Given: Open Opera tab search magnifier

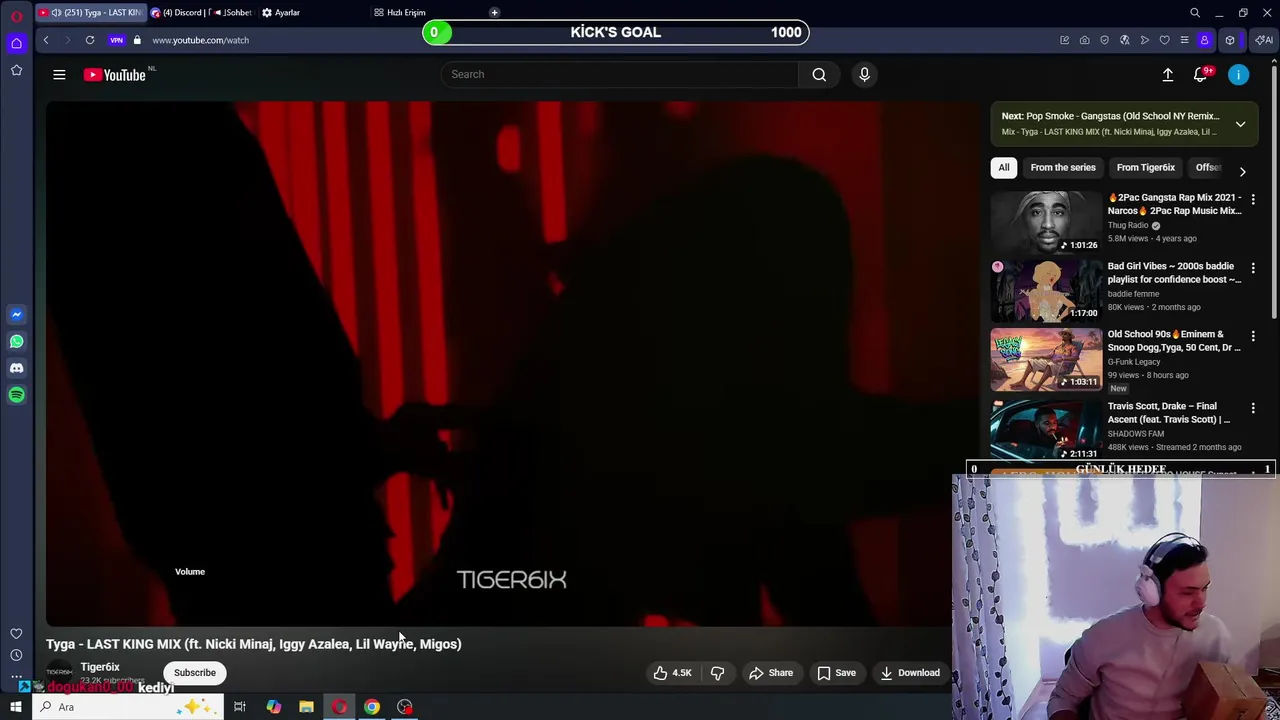Looking at the screenshot, I should pyautogui.click(x=1195, y=13).
